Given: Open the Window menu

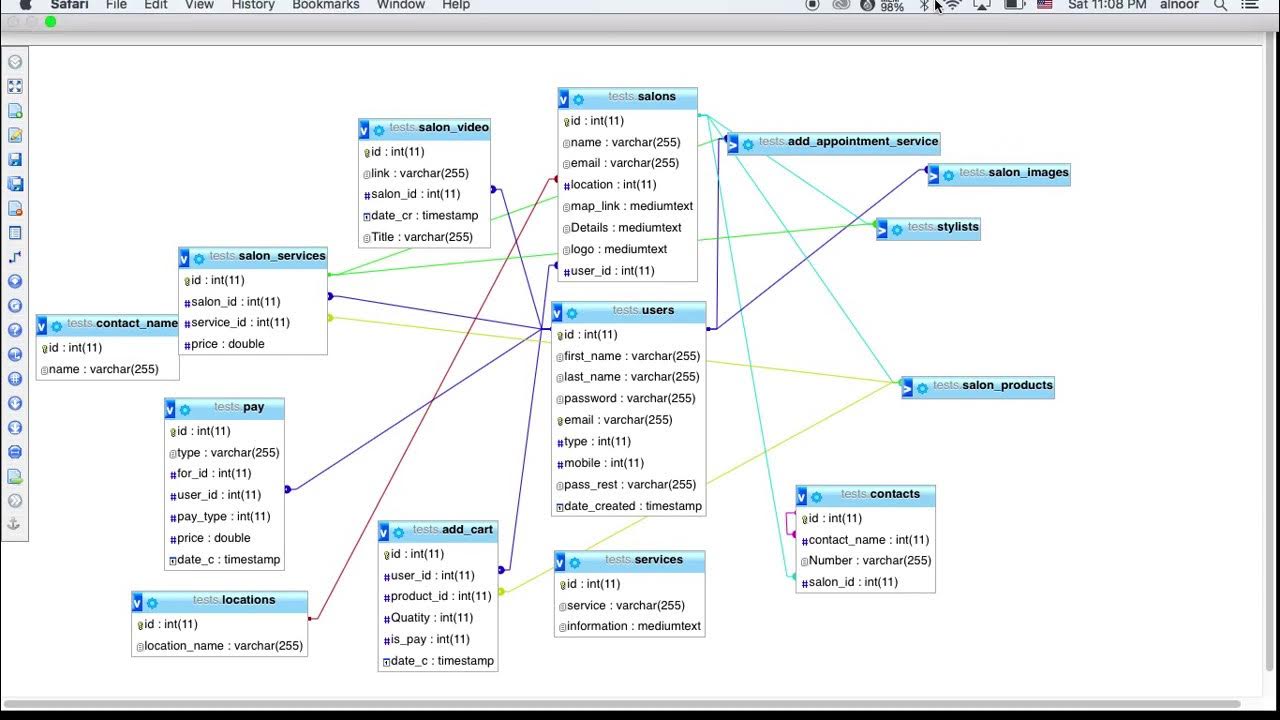Looking at the screenshot, I should click(400, 5).
